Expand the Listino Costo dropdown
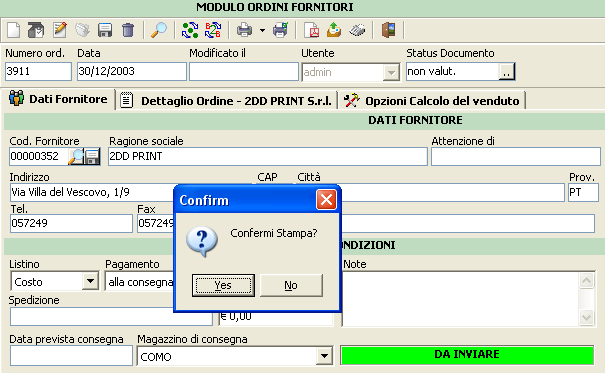The height and width of the screenshot is (373, 605). (x=90, y=281)
